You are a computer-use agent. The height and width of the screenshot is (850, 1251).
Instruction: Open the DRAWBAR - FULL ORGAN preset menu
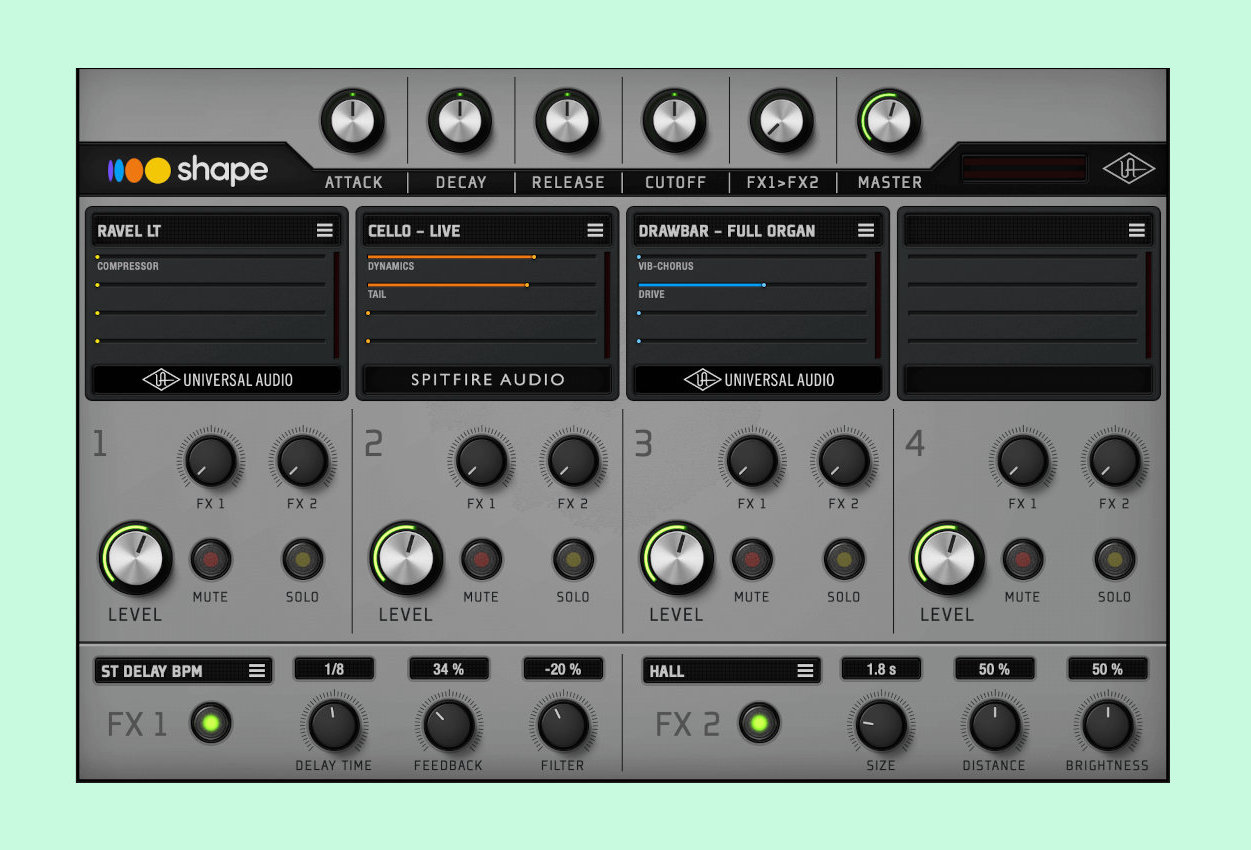coord(866,230)
